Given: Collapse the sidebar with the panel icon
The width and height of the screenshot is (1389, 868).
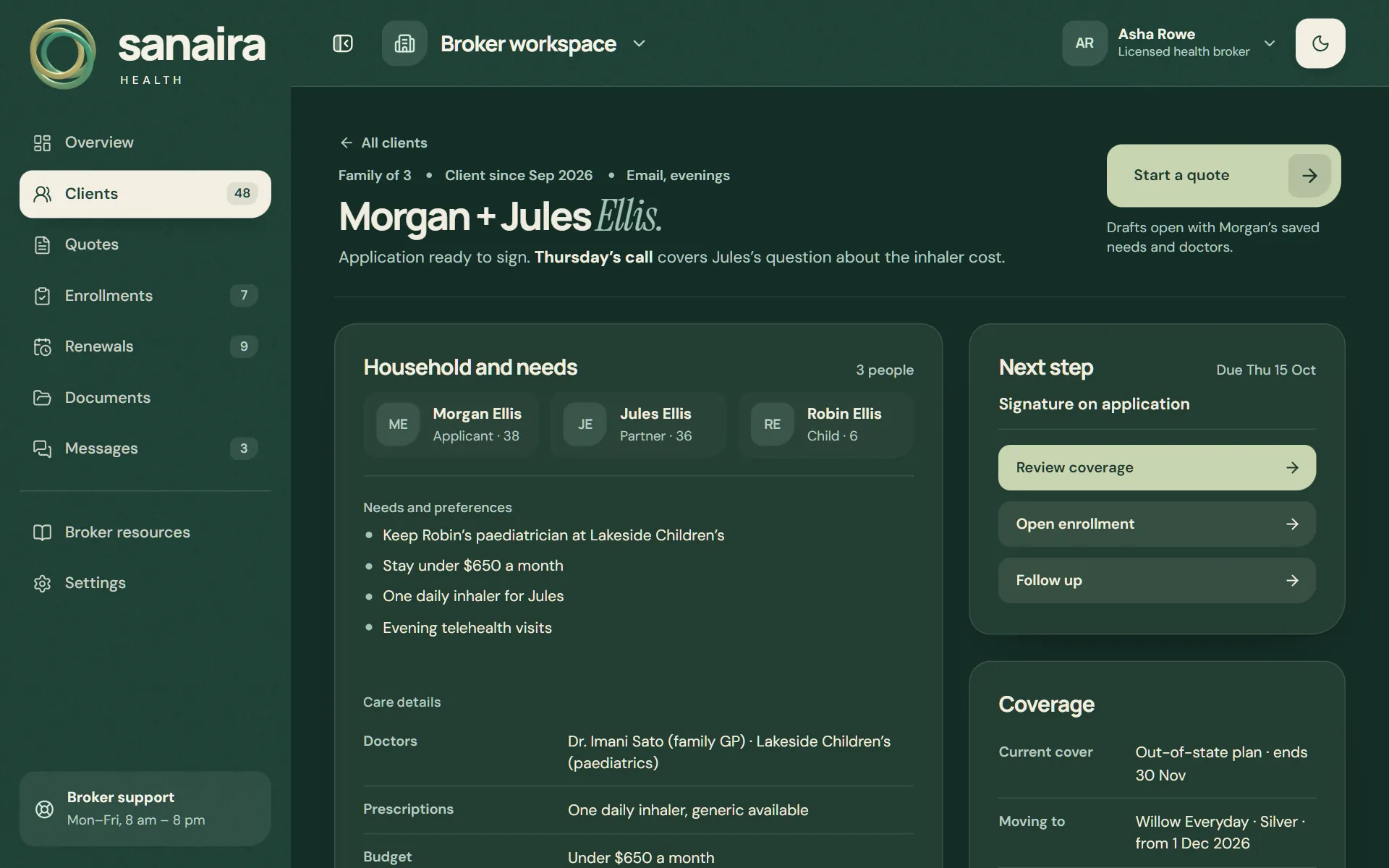Looking at the screenshot, I should [x=343, y=43].
